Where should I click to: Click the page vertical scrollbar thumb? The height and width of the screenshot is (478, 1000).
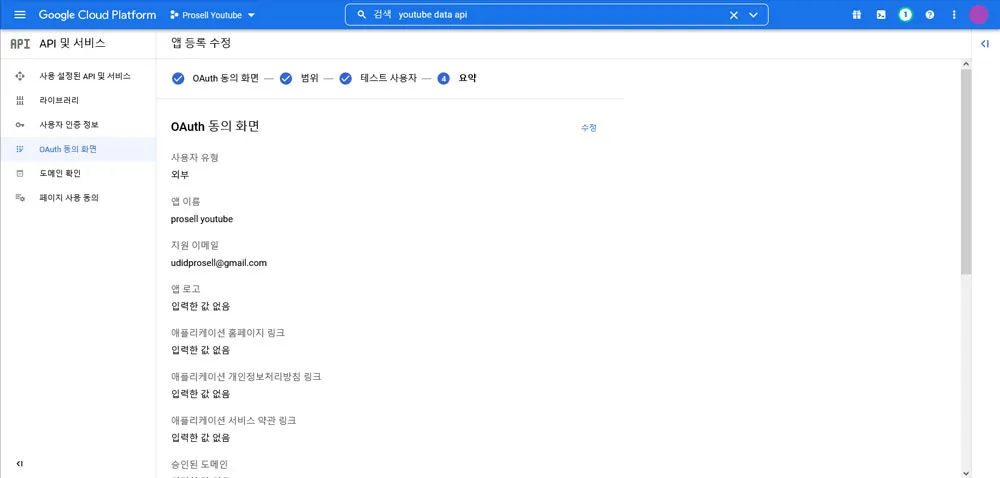966,172
